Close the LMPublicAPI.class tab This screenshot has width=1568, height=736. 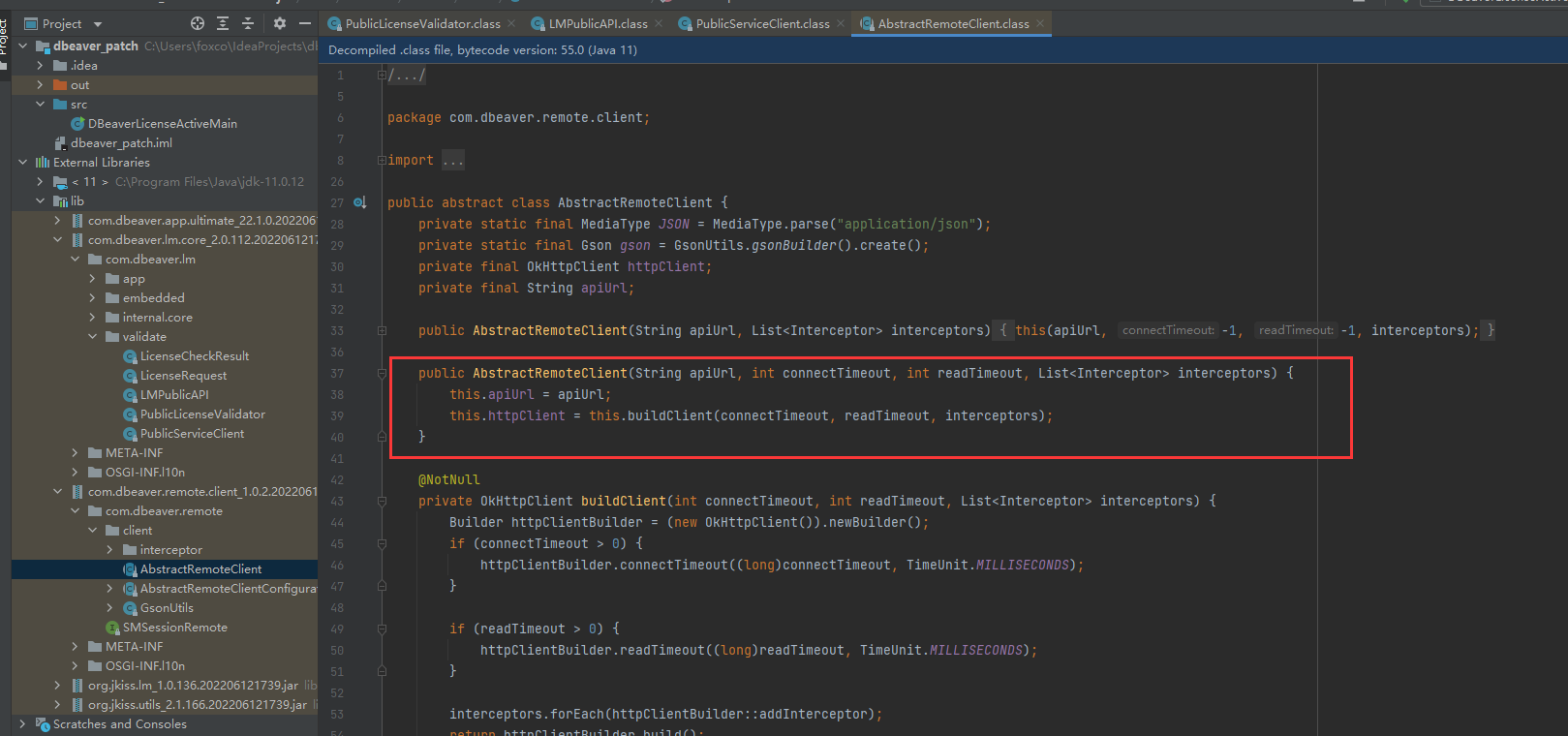(x=660, y=23)
